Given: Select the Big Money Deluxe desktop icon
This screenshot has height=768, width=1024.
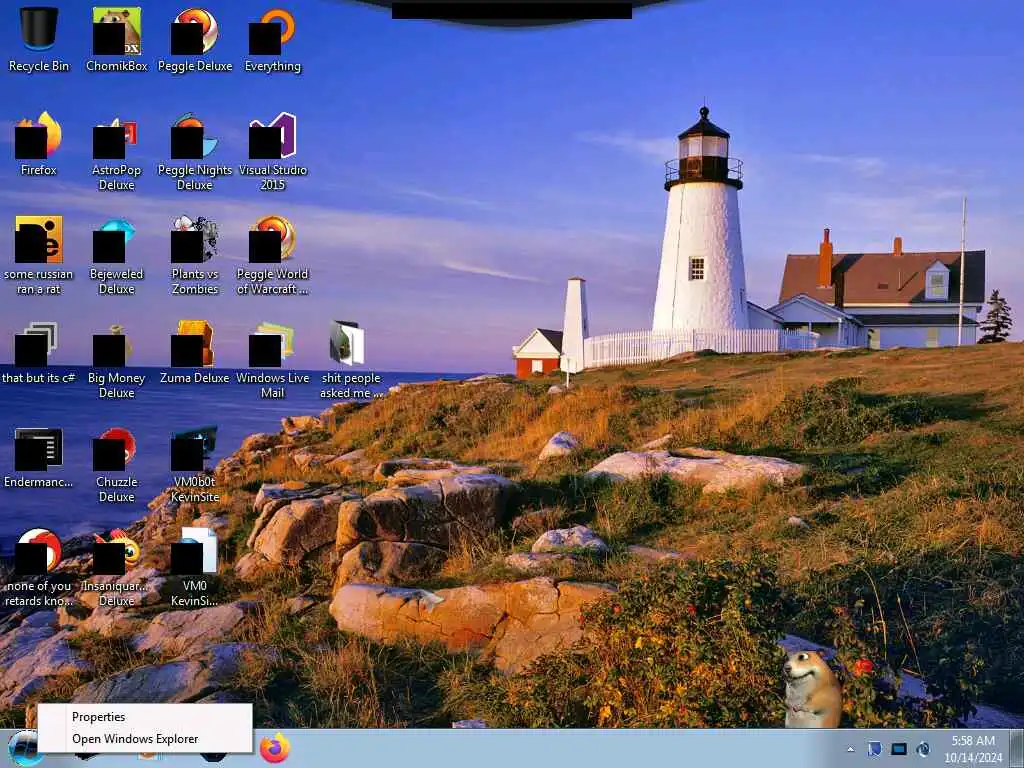Looking at the screenshot, I should point(117,360).
